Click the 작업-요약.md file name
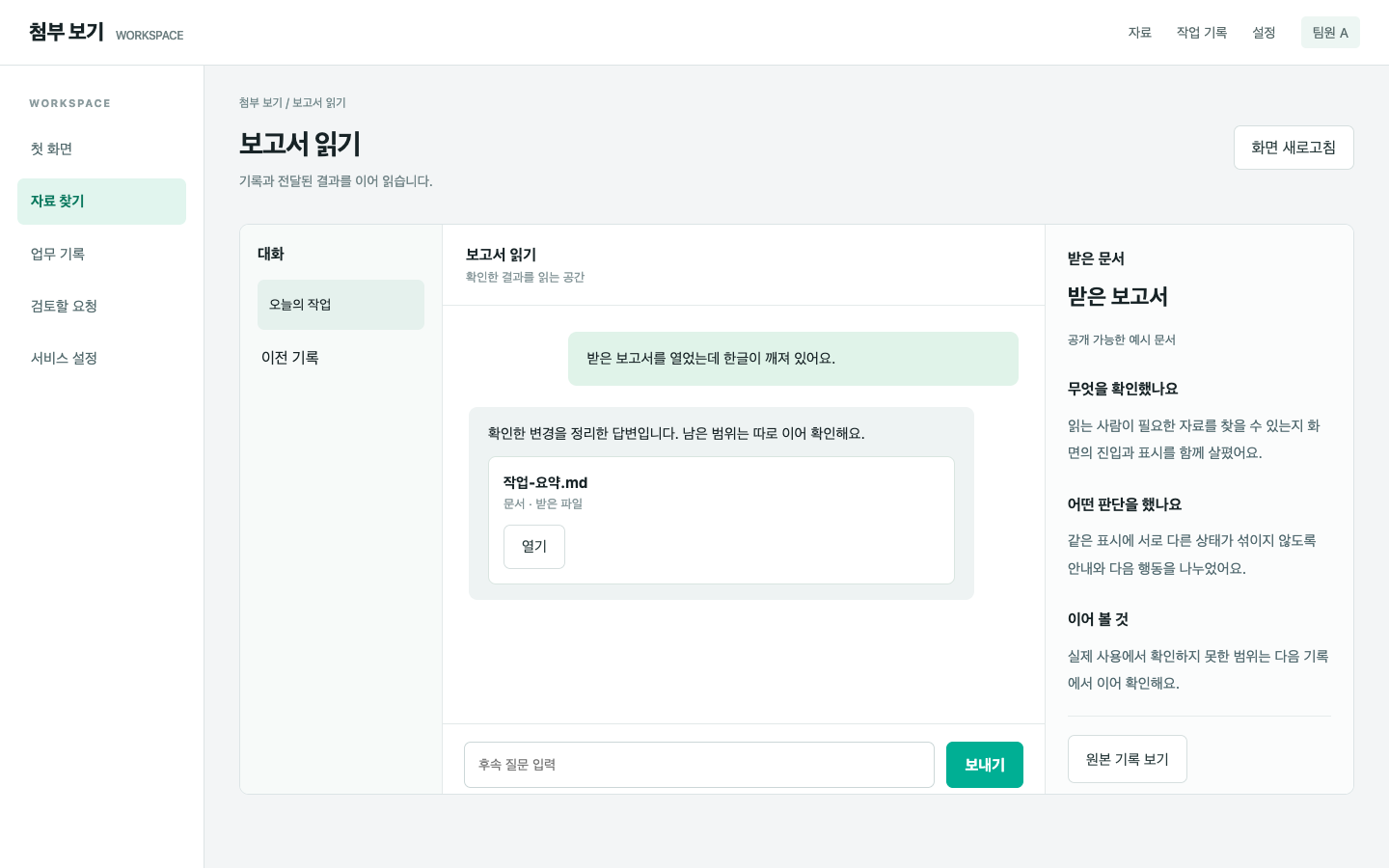Screen dimensions: 1389x868 pos(545,482)
